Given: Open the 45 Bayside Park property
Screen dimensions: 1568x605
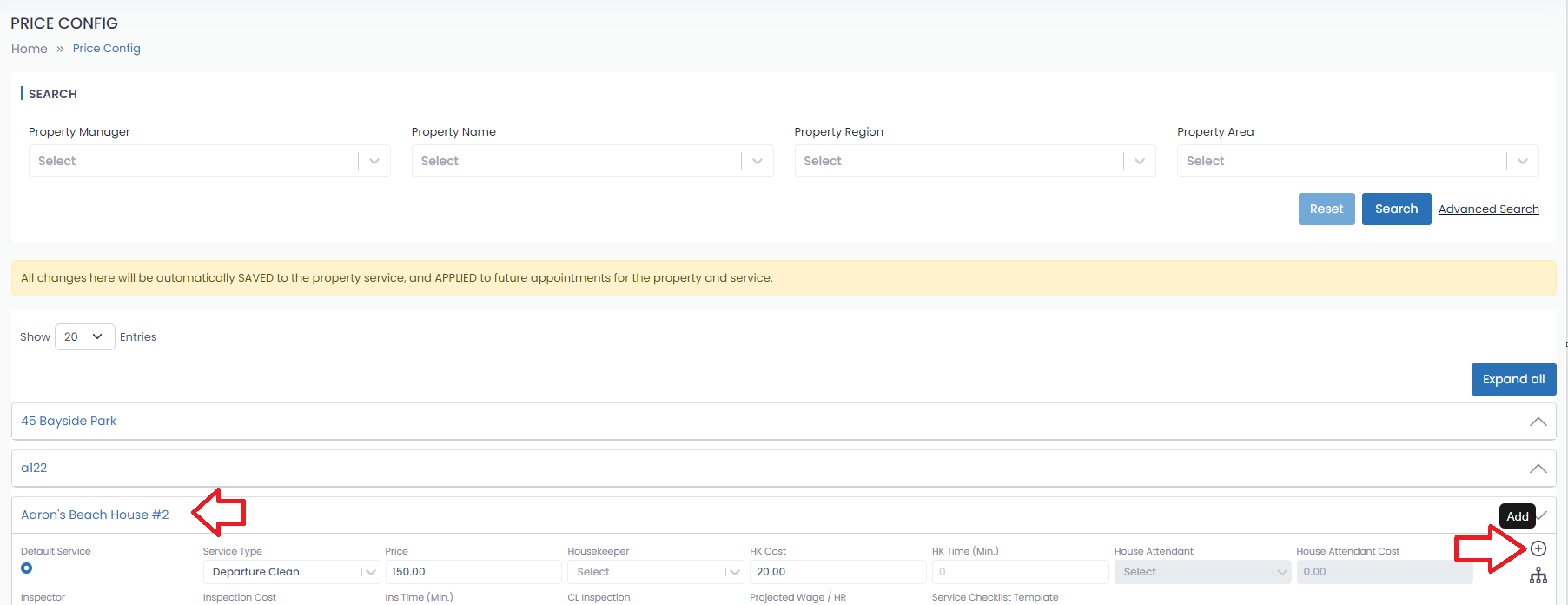Looking at the screenshot, I should tap(69, 421).
